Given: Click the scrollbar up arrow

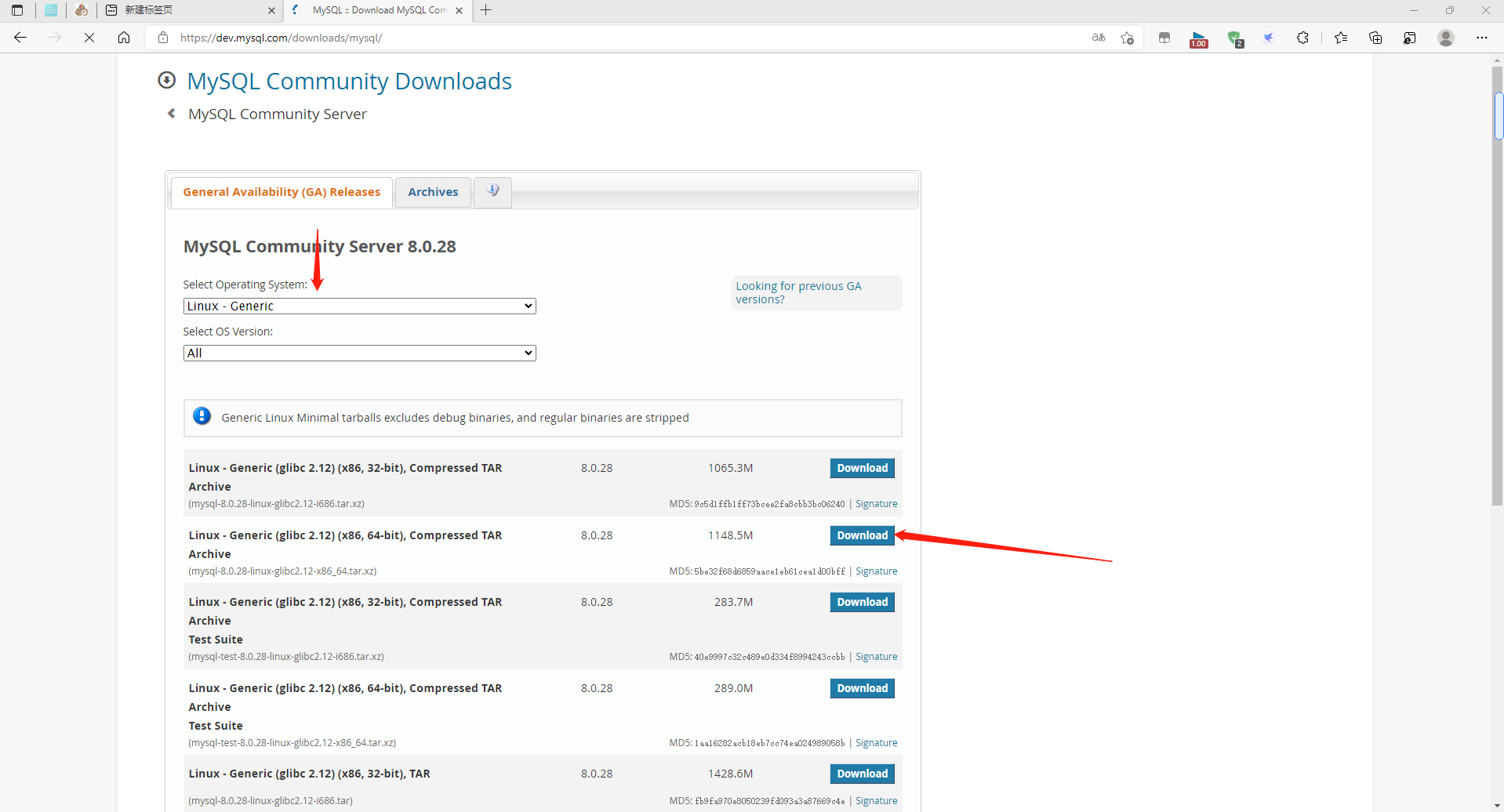Looking at the screenshot, I should click(x=1497, y=60).
